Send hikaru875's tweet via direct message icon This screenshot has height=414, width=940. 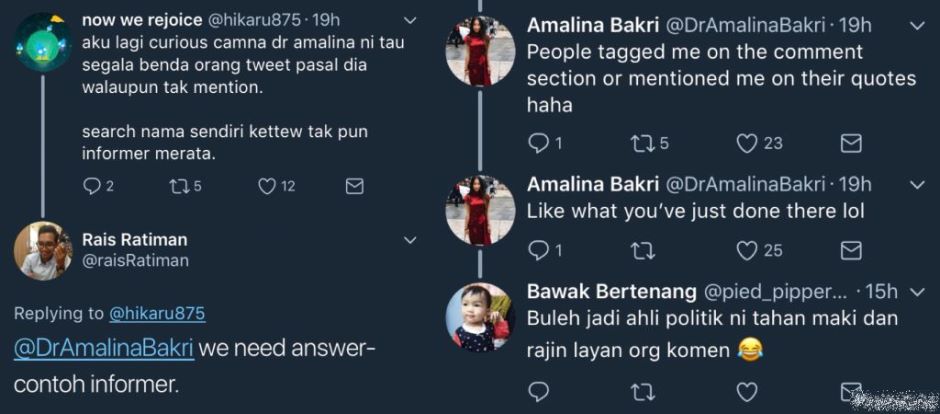coord(354,186)
